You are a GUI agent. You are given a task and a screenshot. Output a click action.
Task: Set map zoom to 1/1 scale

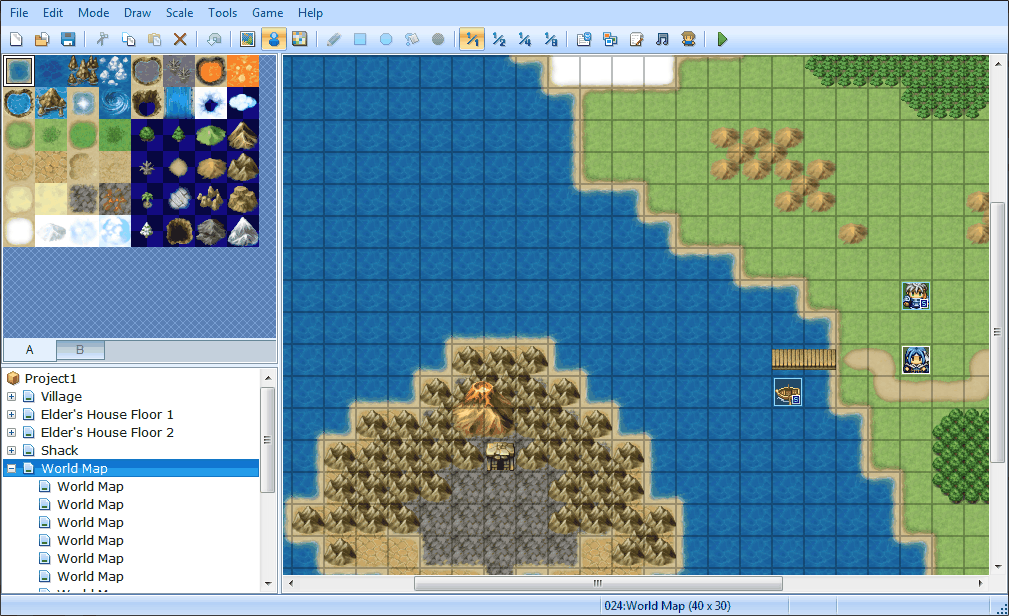click(472, 39)
